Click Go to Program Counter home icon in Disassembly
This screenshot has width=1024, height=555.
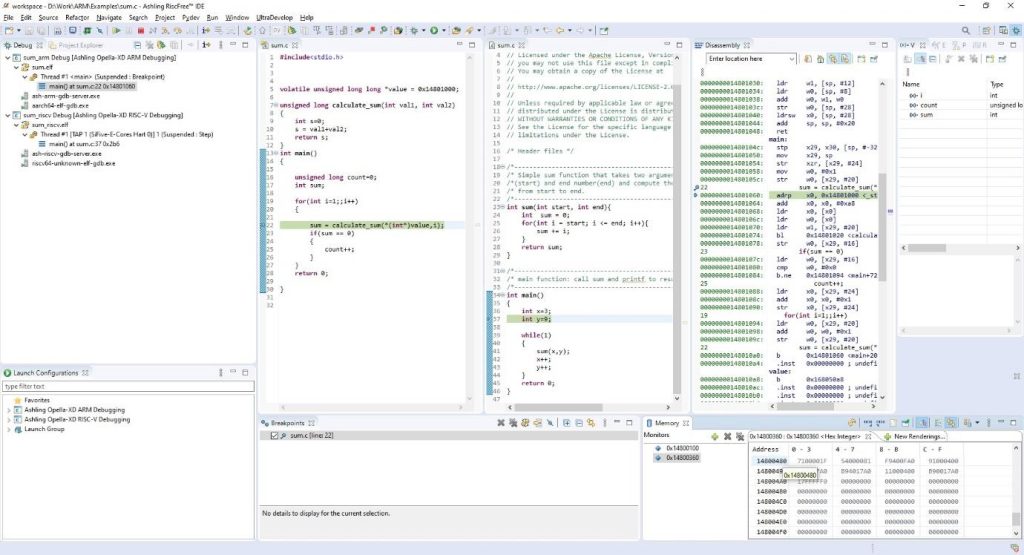click(820, 59)
